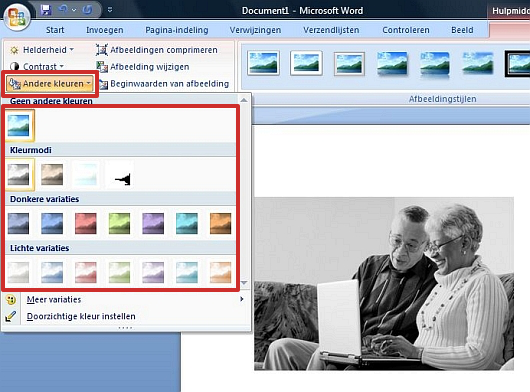The width and height of the screenshot is (530, 392).
Task: Click Beginwaarden van afbeelding
Action: click(163, 83)
